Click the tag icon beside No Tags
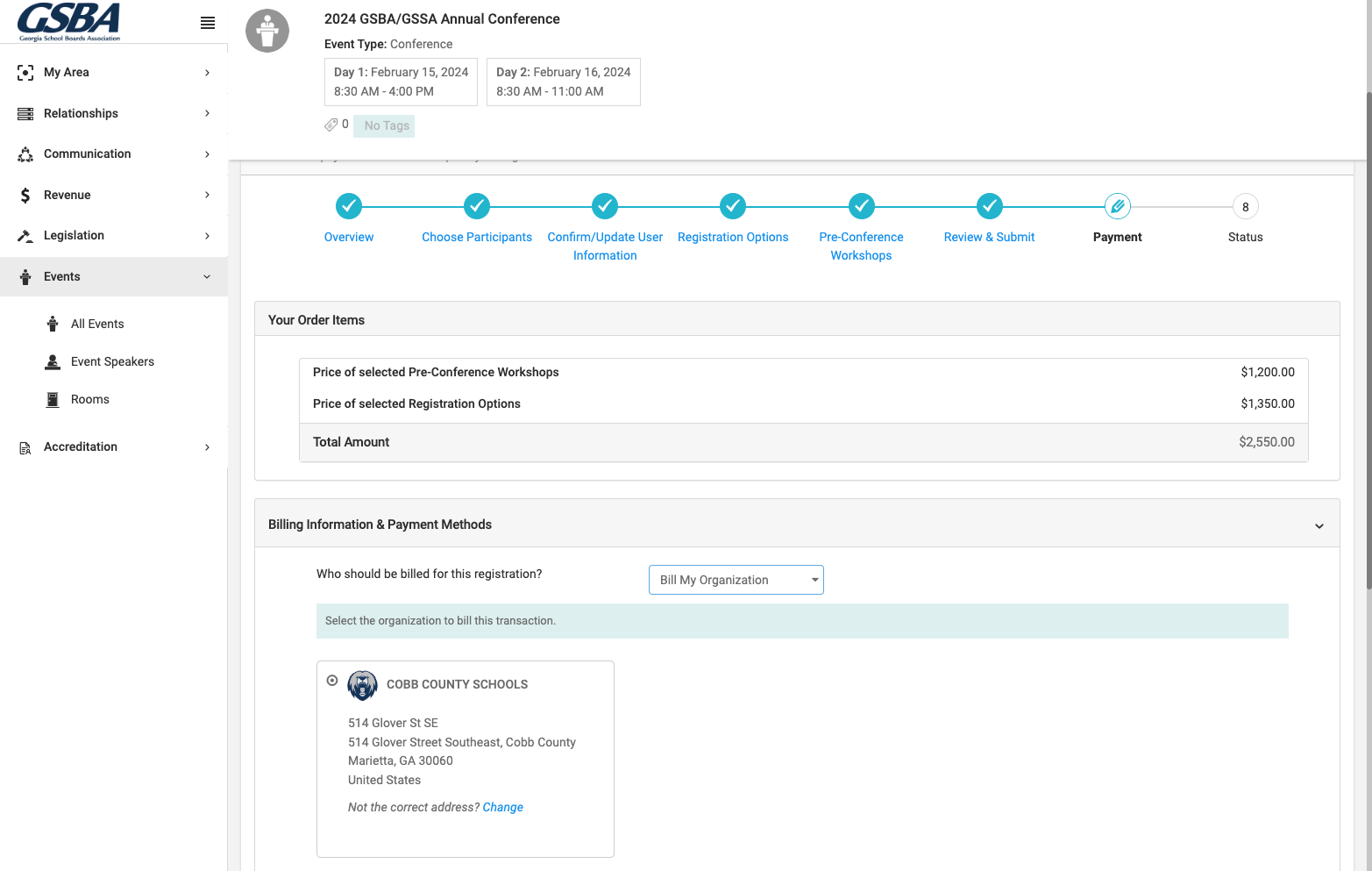Screen dimensions: 1372x871 [331, 125]
